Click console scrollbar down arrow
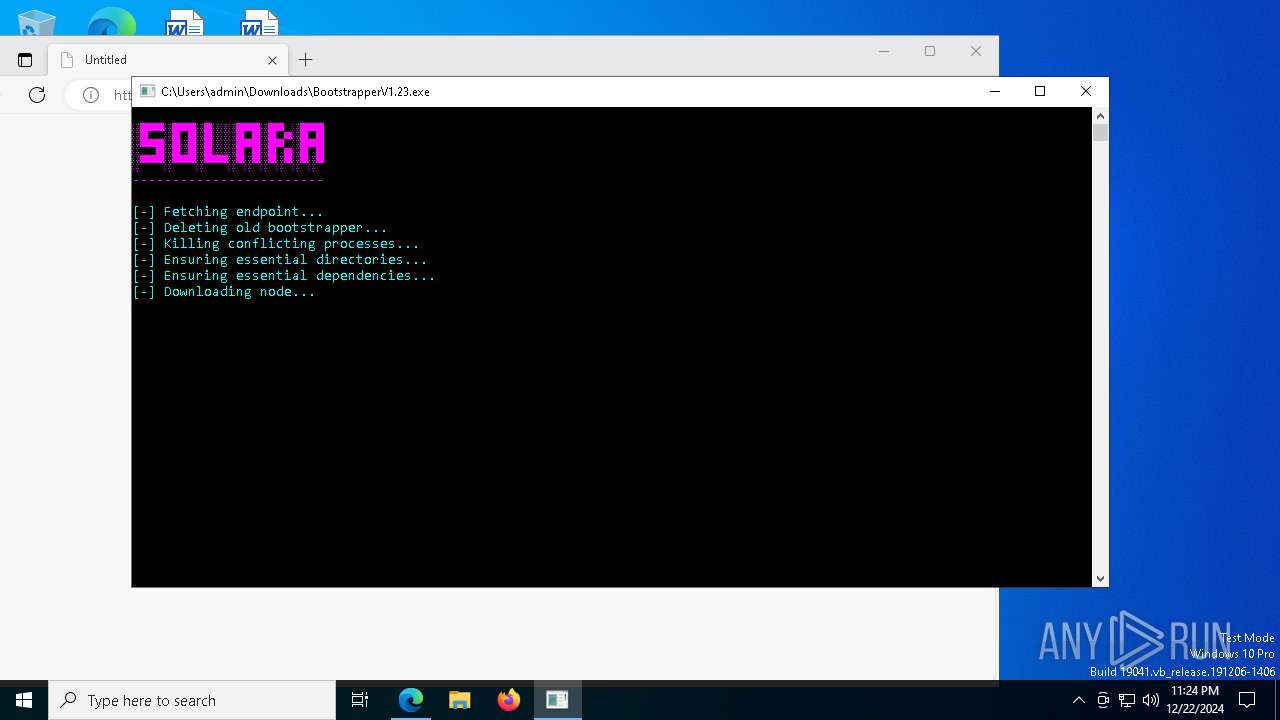The height and width of the screenshot is (720, 1280). point(1100,579)
